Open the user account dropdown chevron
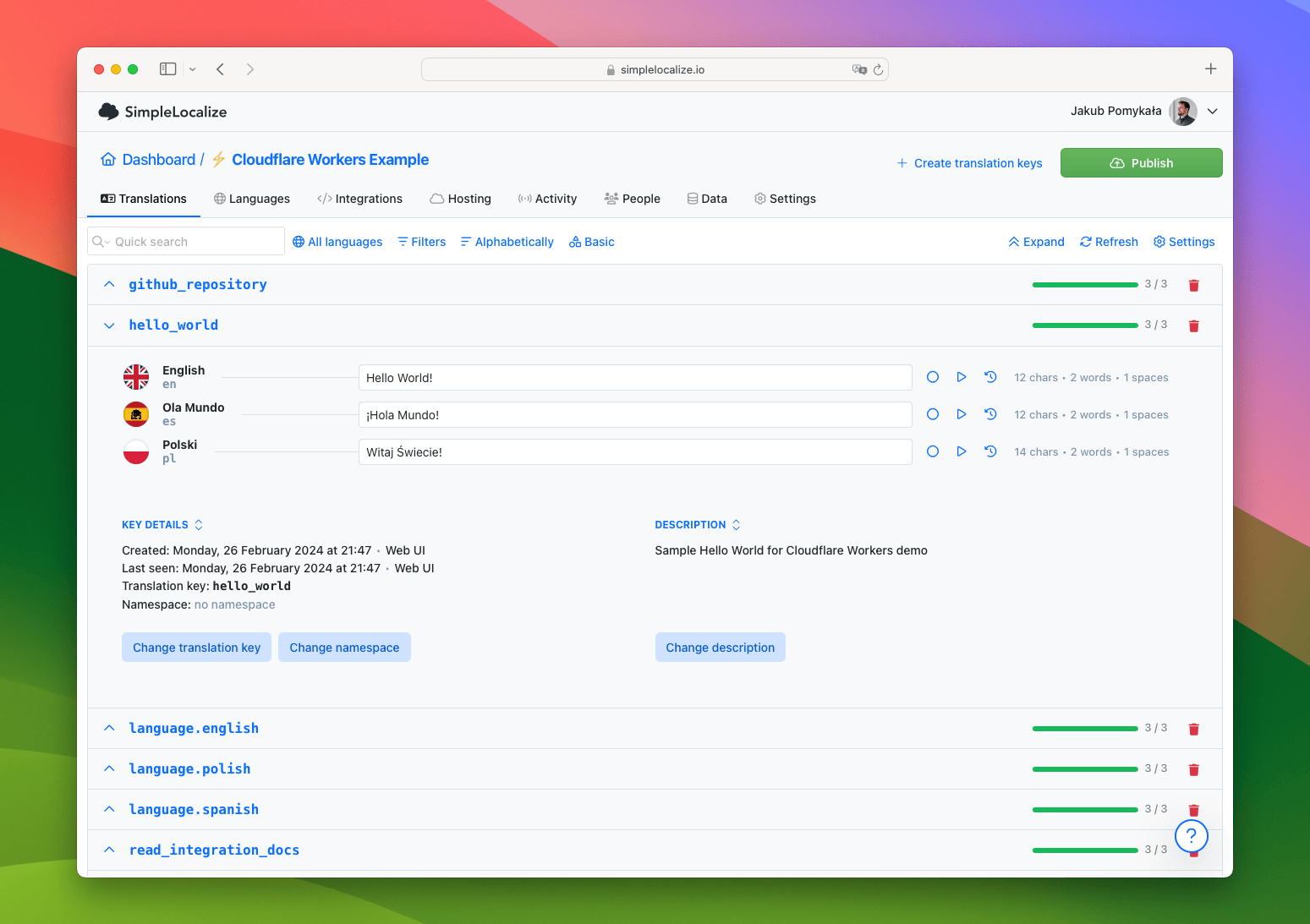The height and width of the screenshot is (924, 1310). 1213,112
